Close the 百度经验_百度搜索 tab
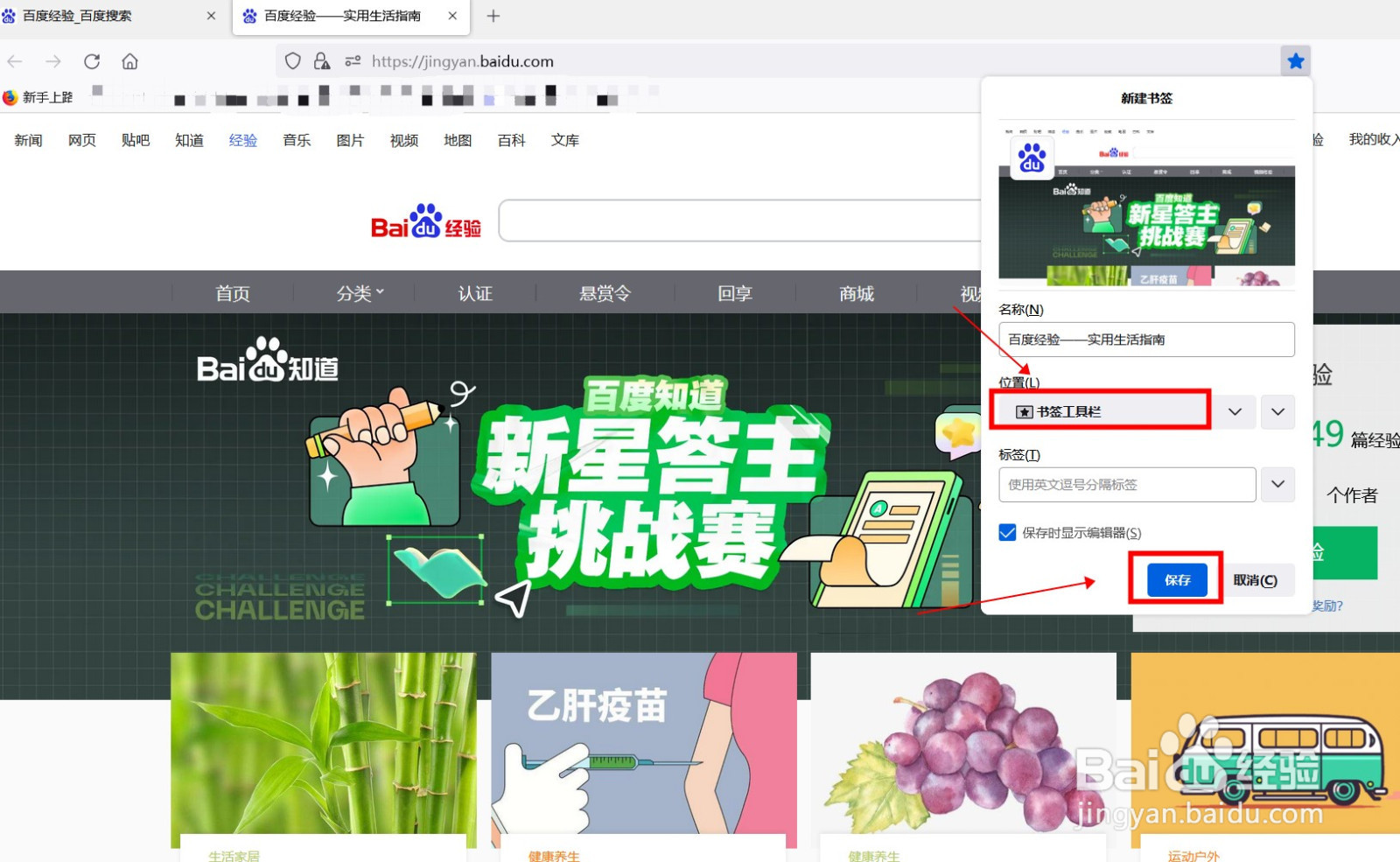1400x862 pixels. tap(211, 16)
